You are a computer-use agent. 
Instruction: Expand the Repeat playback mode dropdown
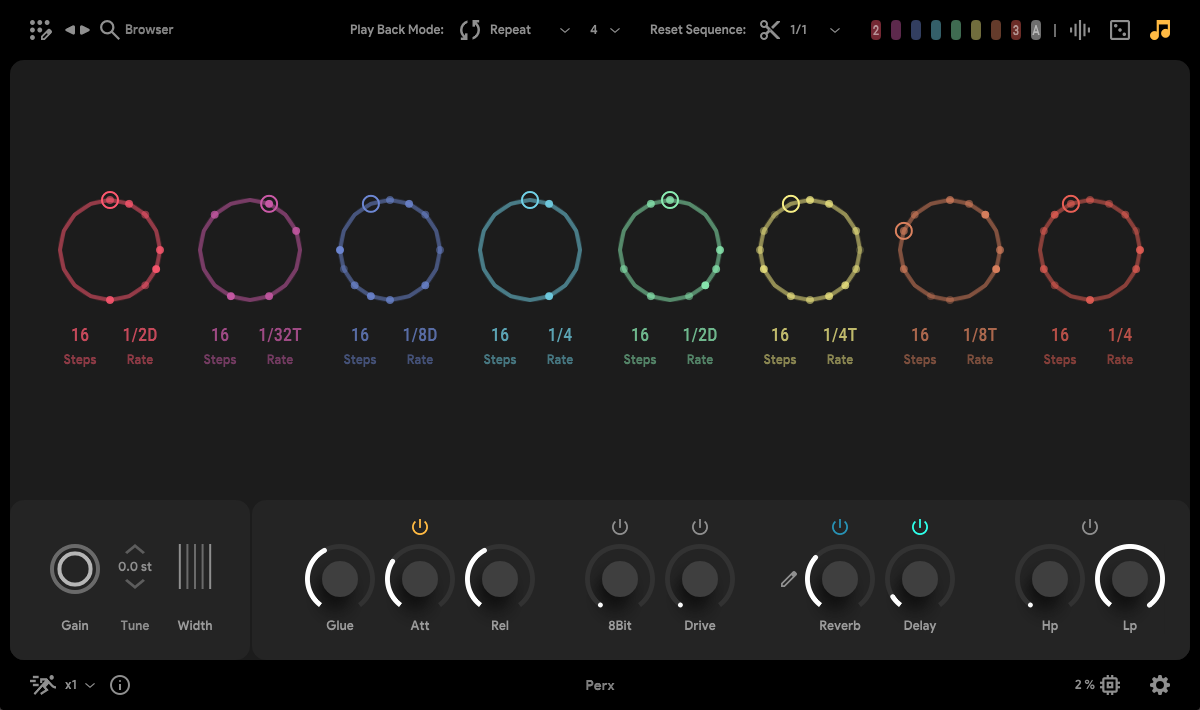pos(565,30)
